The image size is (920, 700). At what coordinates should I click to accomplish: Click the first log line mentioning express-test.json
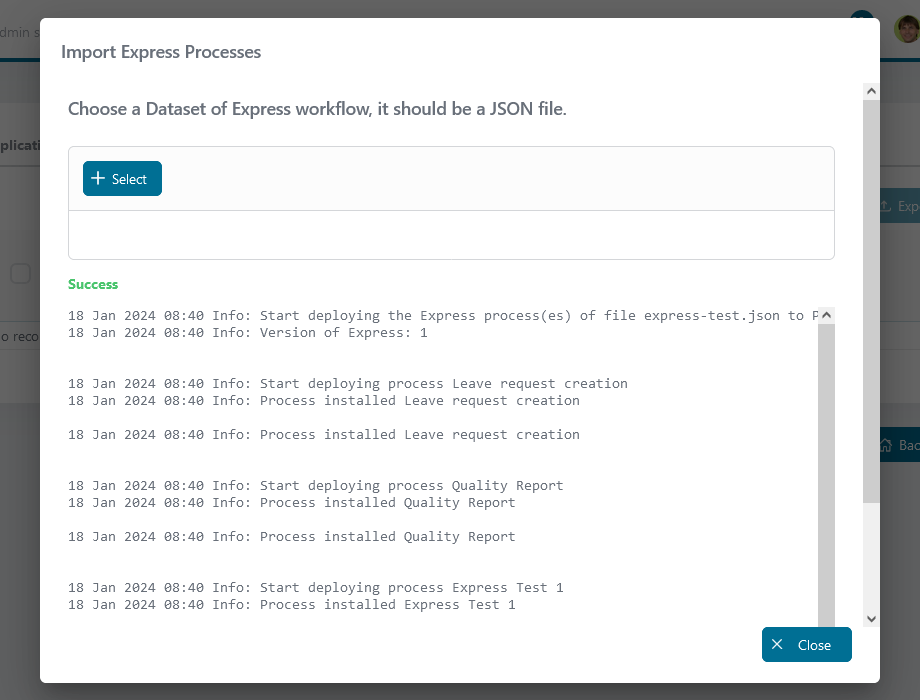coord(443,316)
